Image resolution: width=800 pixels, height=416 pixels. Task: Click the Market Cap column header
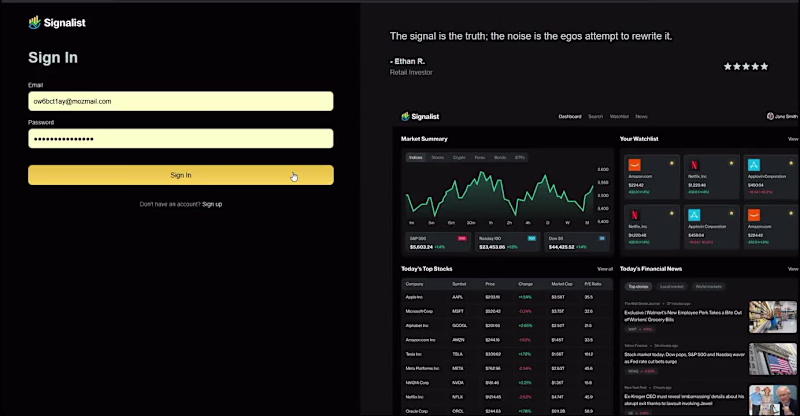562,284
